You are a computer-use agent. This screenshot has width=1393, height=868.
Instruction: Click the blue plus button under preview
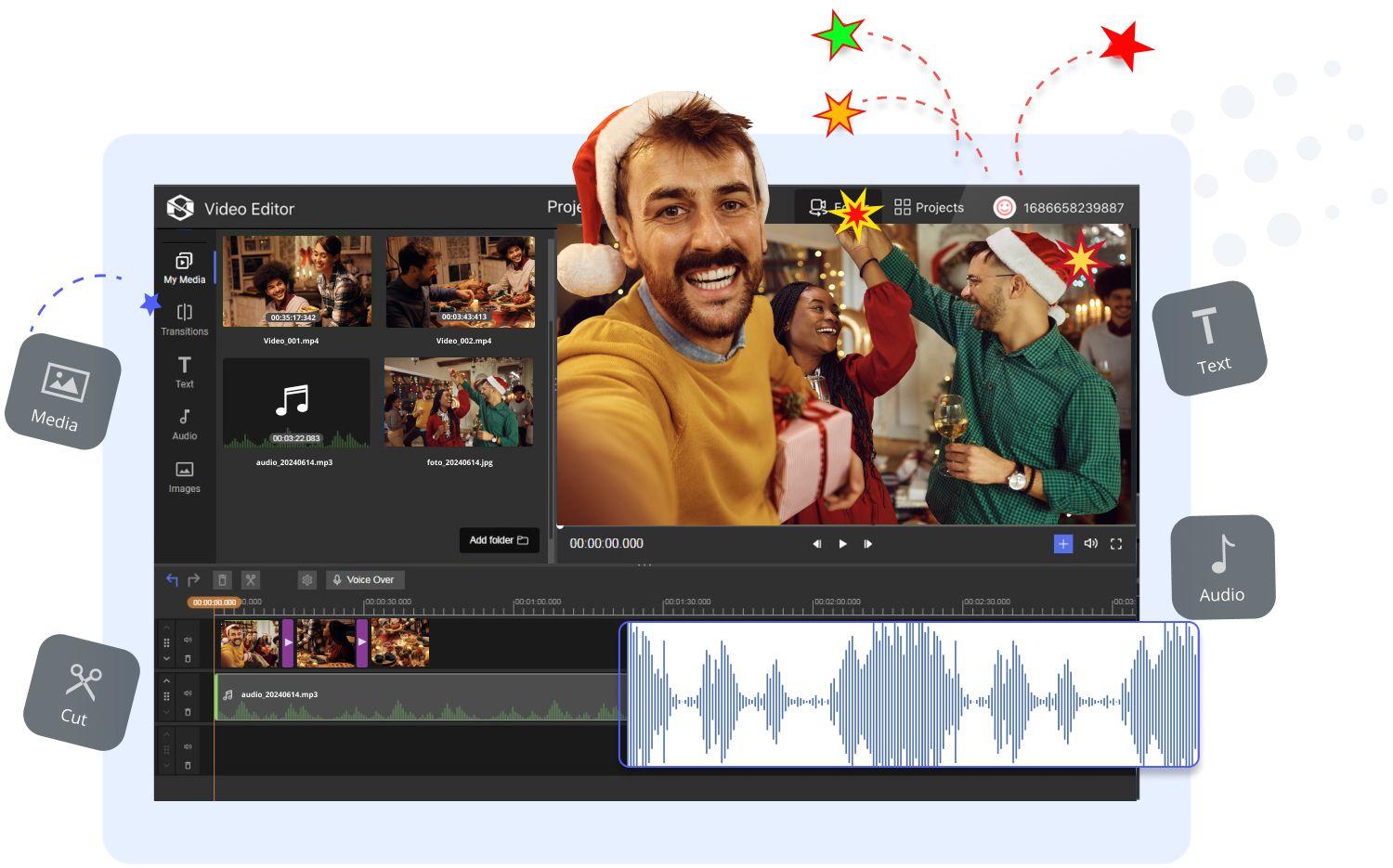[1063, 544]
